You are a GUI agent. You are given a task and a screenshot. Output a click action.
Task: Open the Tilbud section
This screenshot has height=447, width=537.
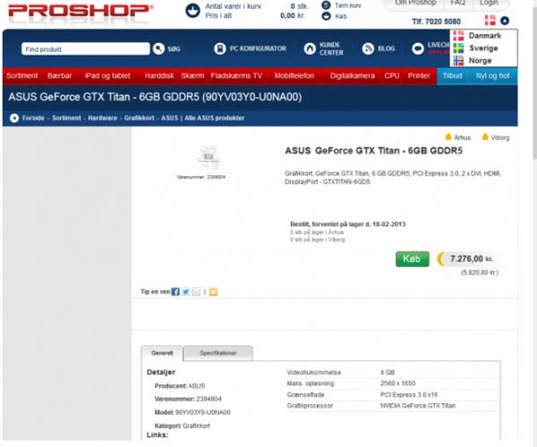[452, 76]
